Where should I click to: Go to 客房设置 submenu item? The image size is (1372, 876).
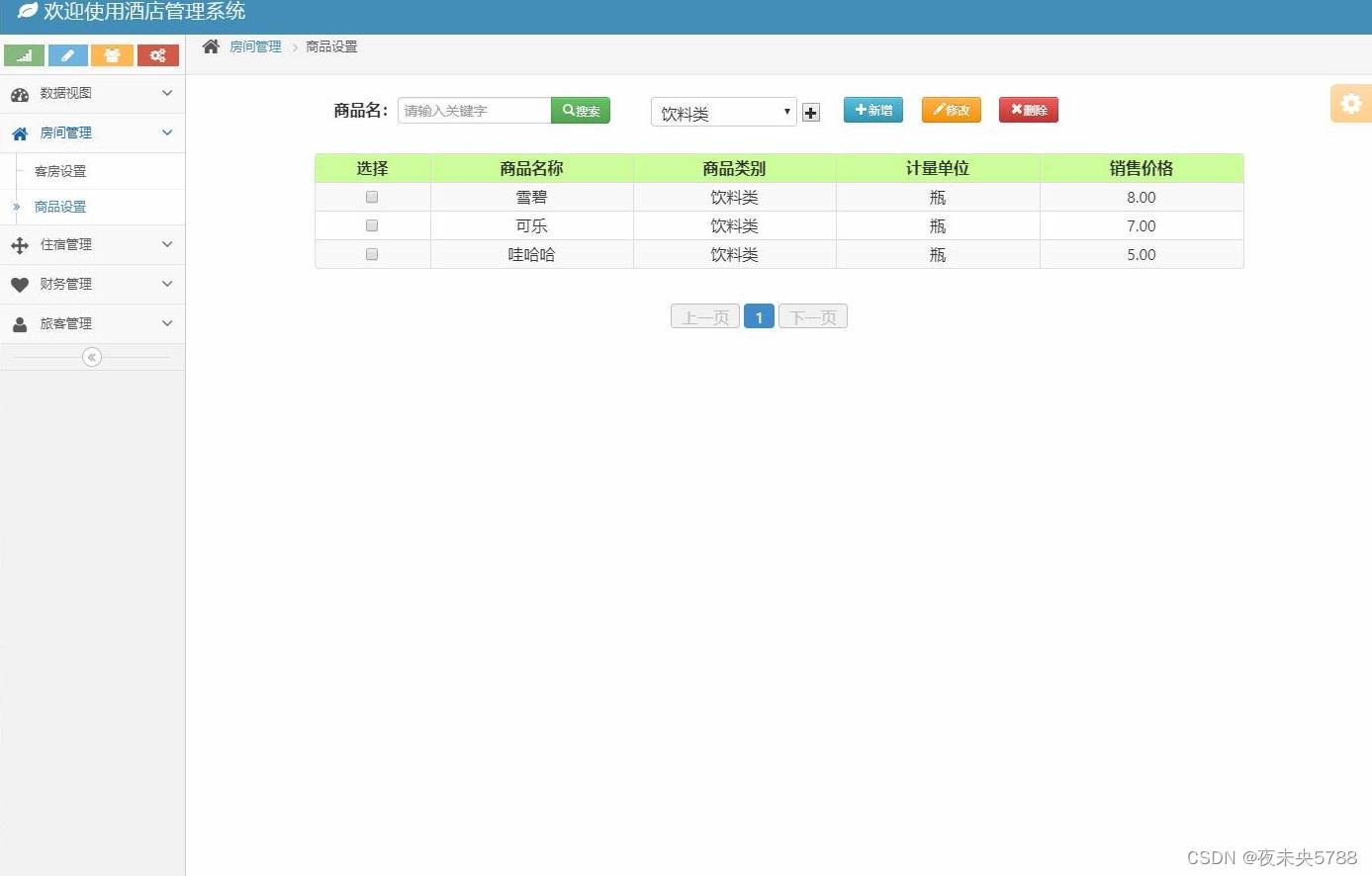point(60,171)
